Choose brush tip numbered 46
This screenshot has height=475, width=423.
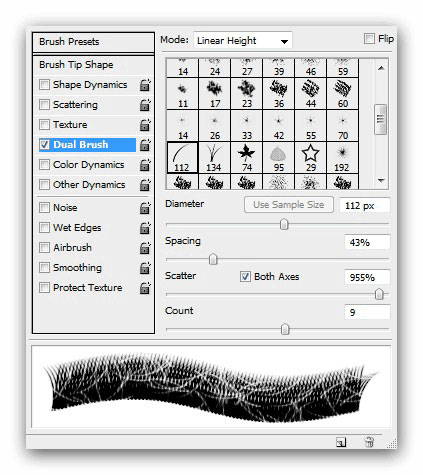coord(310,68)
